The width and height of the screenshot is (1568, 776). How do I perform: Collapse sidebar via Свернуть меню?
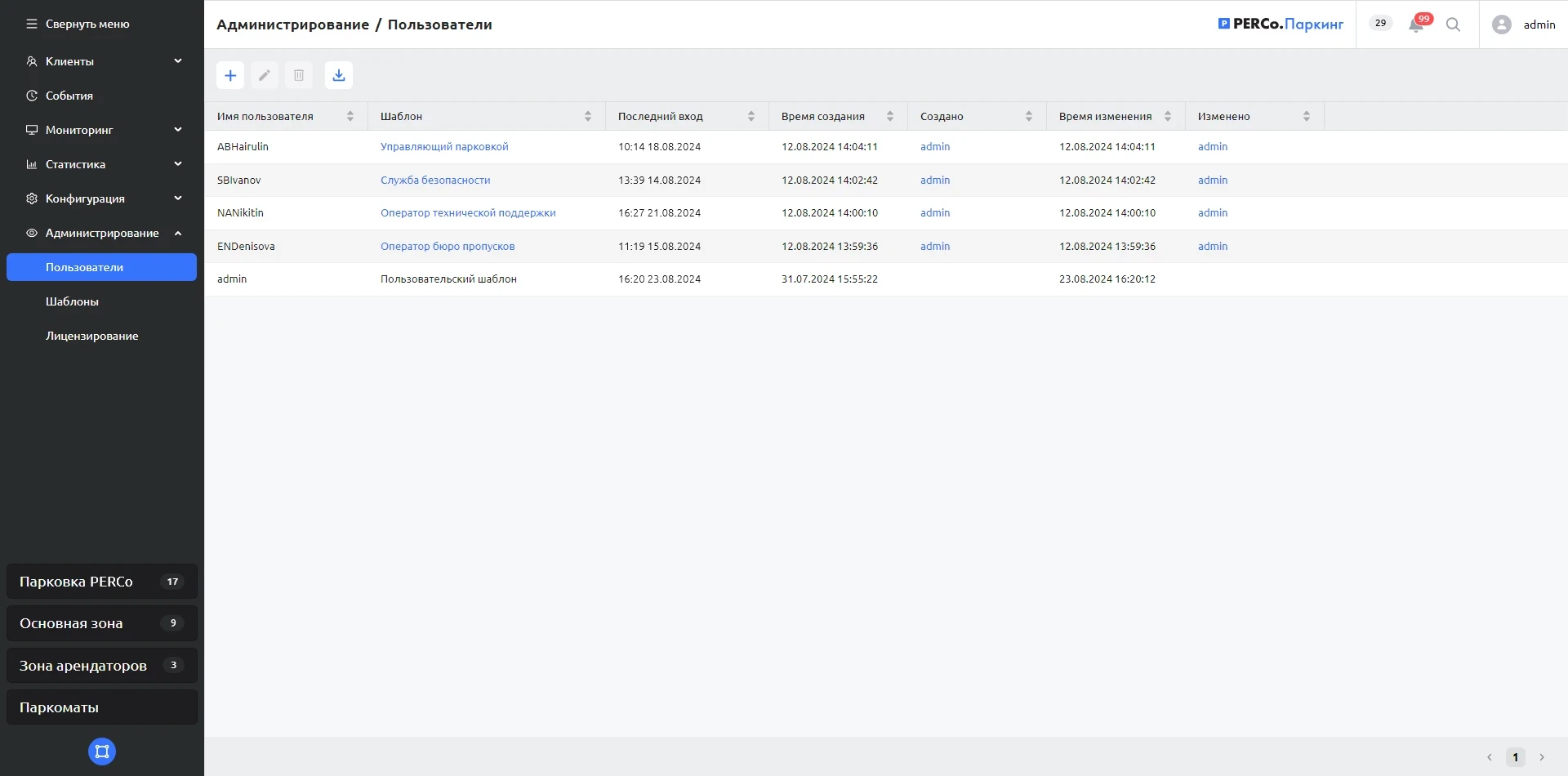click(x=78, y=24)
